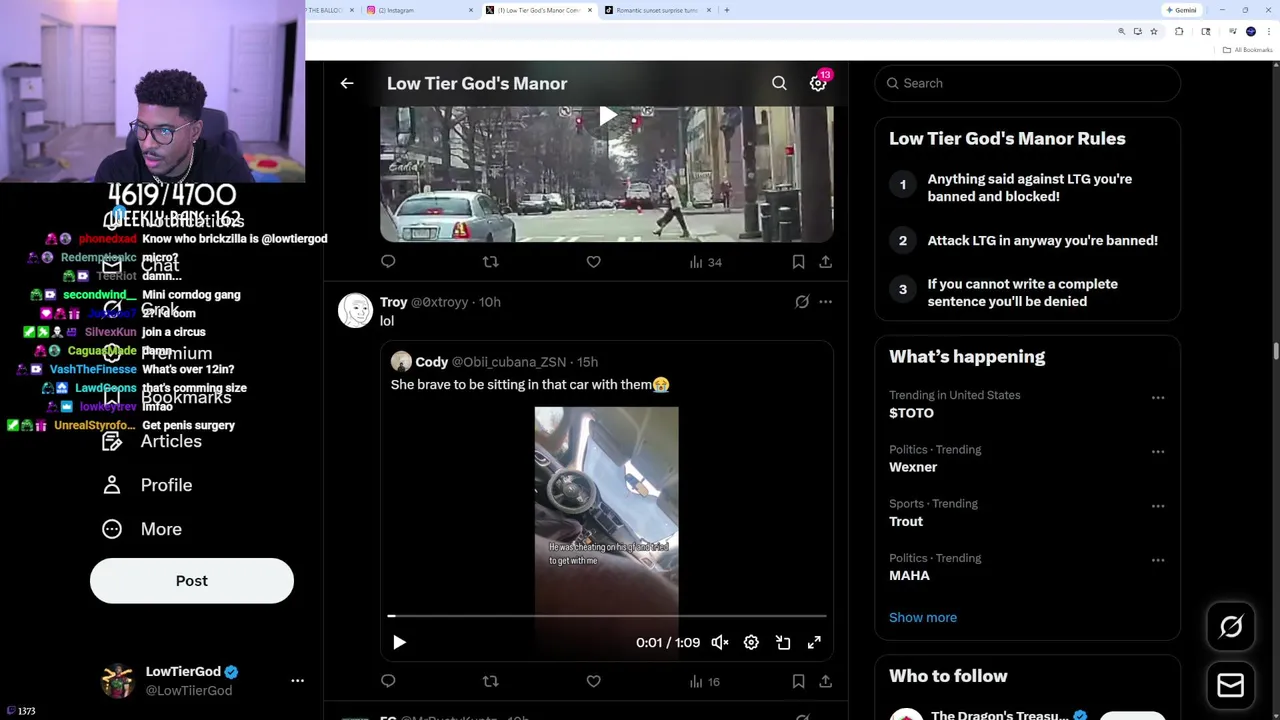The width and height of the screenshot is (1280, 720).
Task: Open Cody's quoted post avatar
Action: [401, 362]
